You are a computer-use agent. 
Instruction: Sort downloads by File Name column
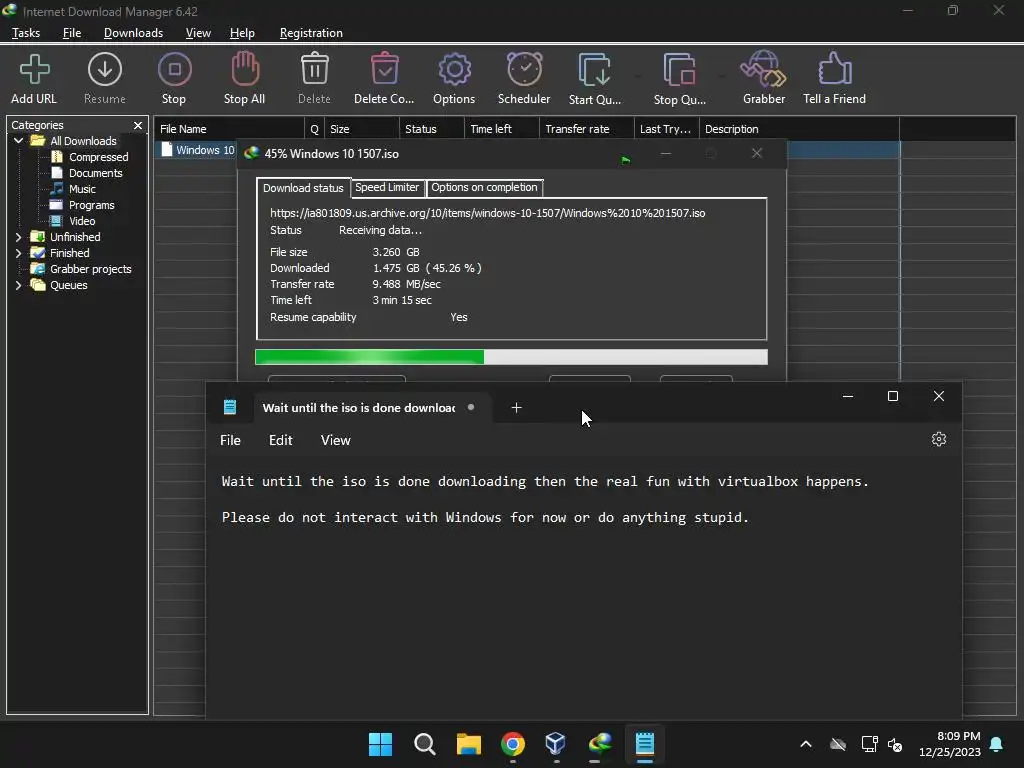(229, 129)
